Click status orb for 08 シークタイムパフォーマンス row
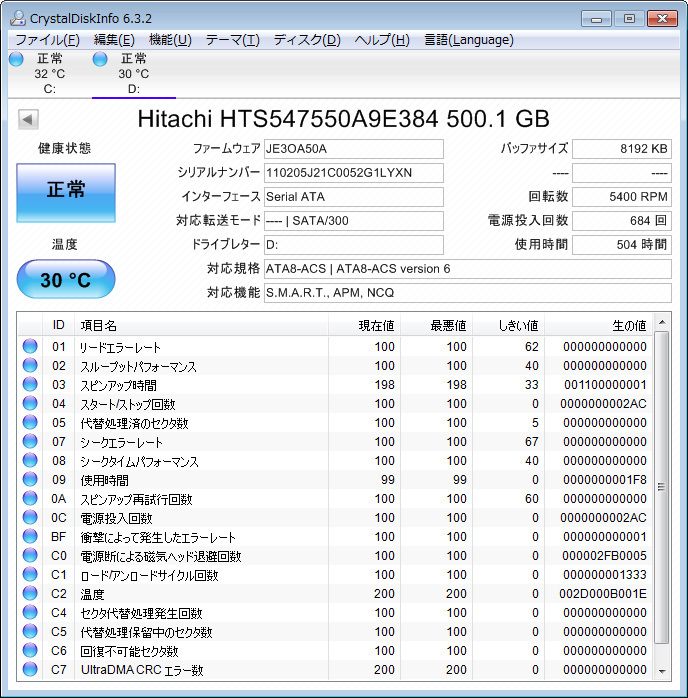Image resolution: width=688 pixels, height=698 pixels. point(30,460)
